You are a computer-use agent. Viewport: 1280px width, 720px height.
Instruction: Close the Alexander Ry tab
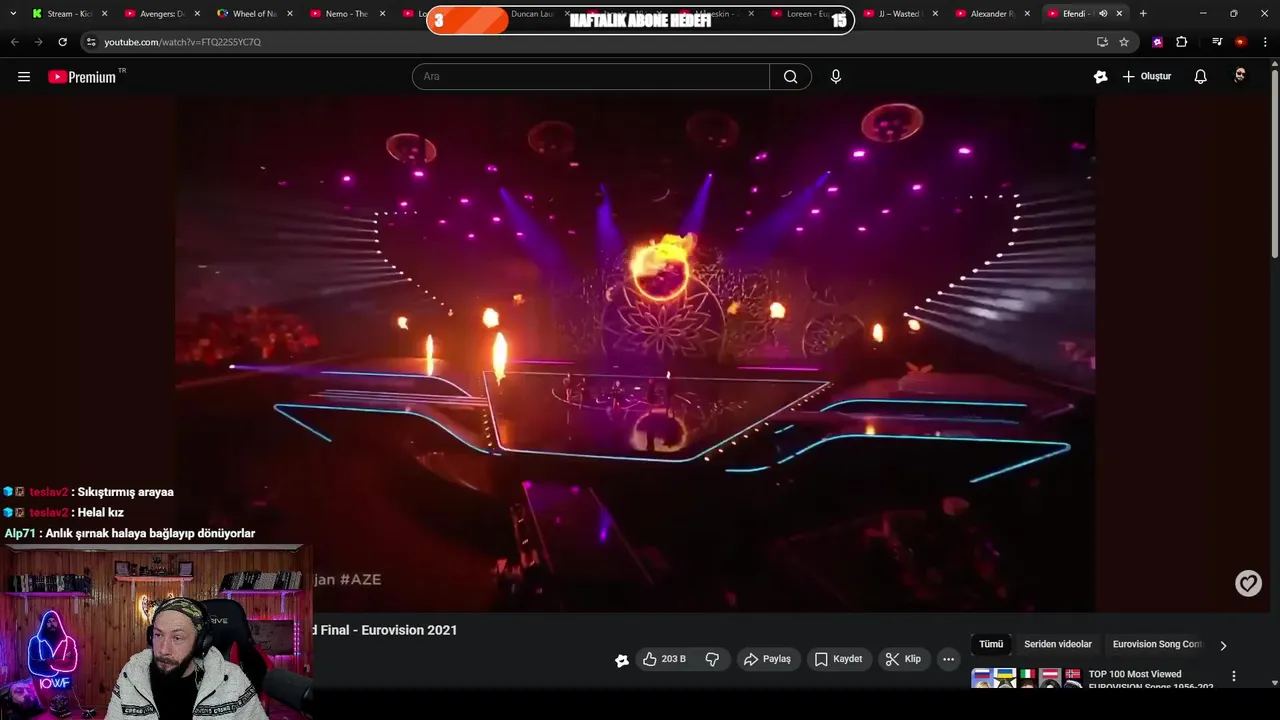point(1027,14)
